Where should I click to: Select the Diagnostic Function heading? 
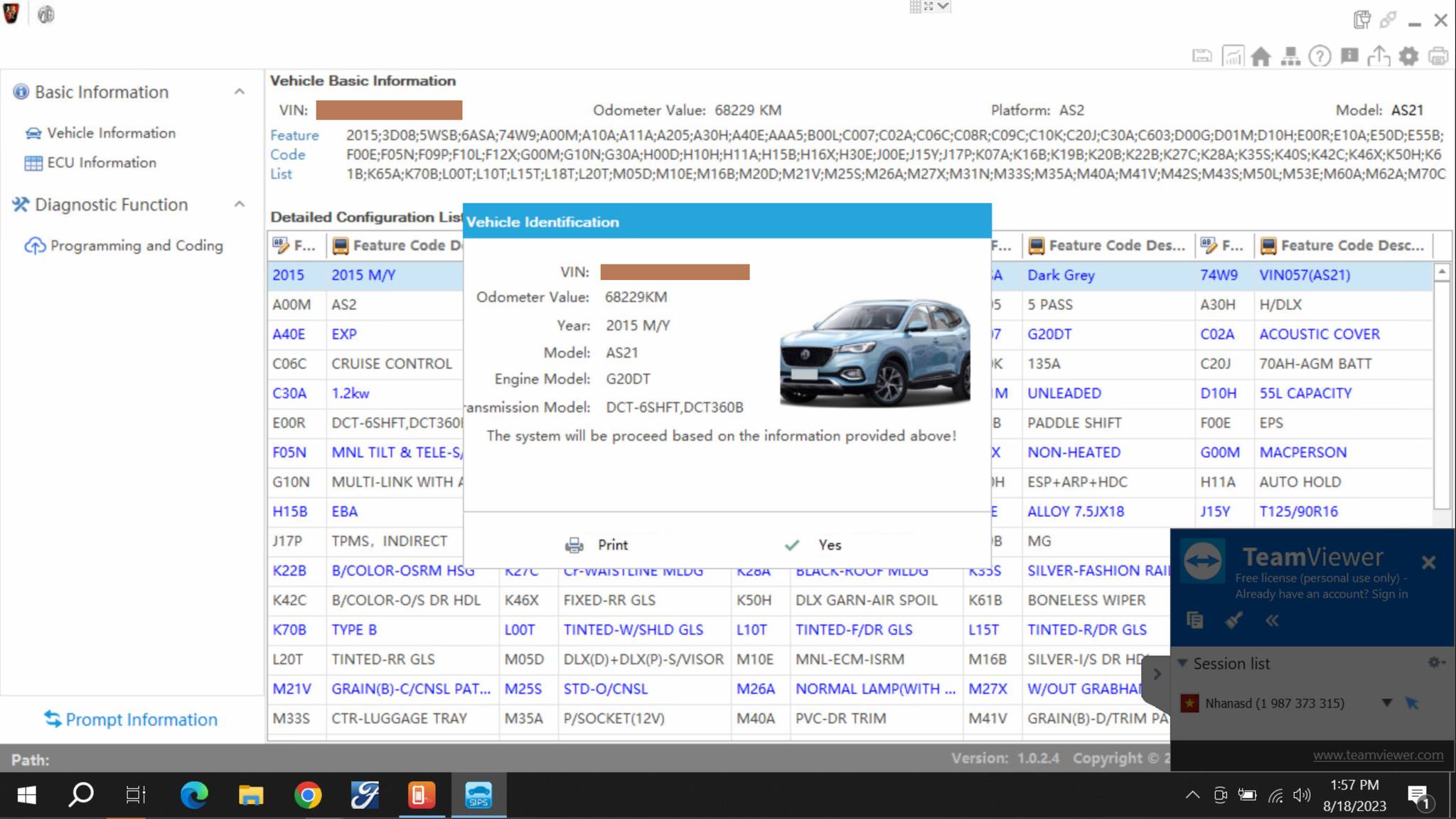tap(112, 205)
